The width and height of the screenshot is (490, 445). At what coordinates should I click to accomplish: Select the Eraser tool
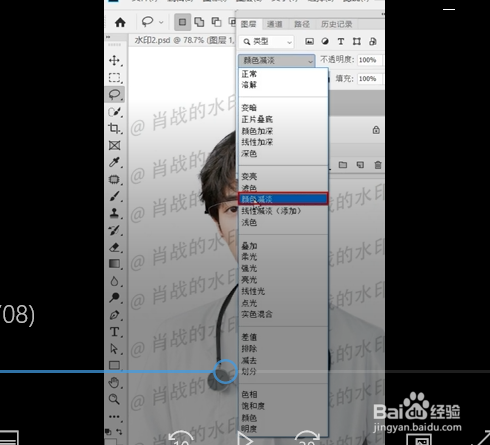[x=114, y=247]
